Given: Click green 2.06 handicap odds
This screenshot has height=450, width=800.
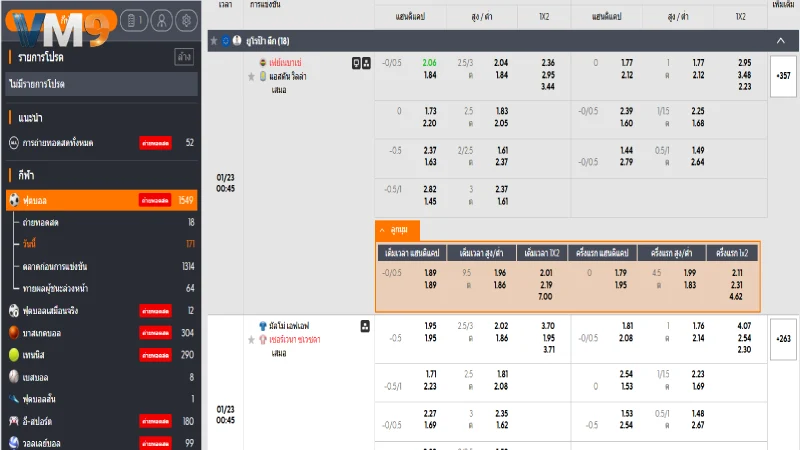Looking at the screenshot, I should pyautogui.click(x=429, y=63).
